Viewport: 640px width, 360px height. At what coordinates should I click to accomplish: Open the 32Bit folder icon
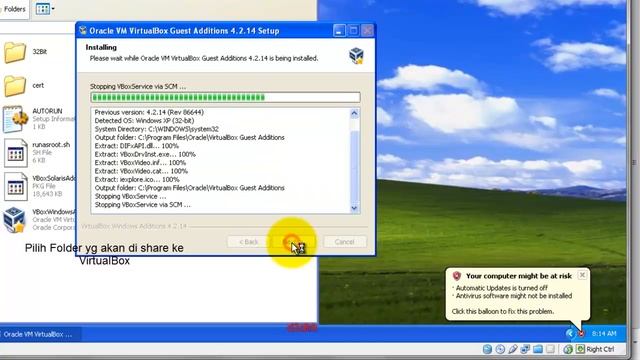point(15,53)
